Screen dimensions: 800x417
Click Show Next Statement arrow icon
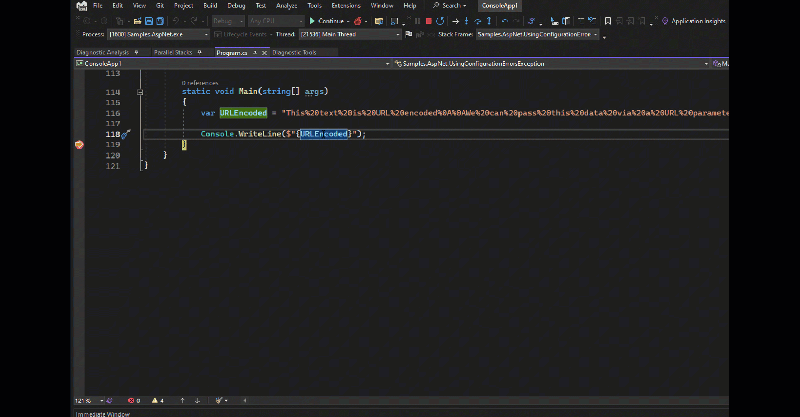click(456, 21)
